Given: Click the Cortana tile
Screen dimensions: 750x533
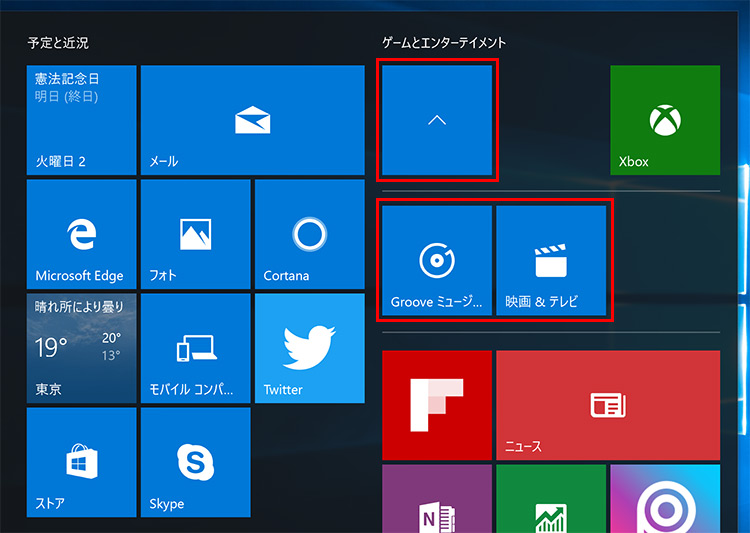Looking at the screenshot, I should [309, 234].
